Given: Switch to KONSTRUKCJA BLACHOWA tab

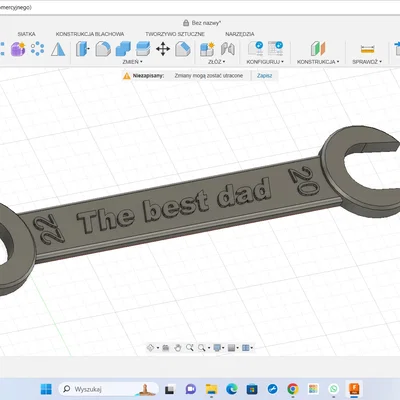Looking at the screenshot, I should (x=90, y=34).
